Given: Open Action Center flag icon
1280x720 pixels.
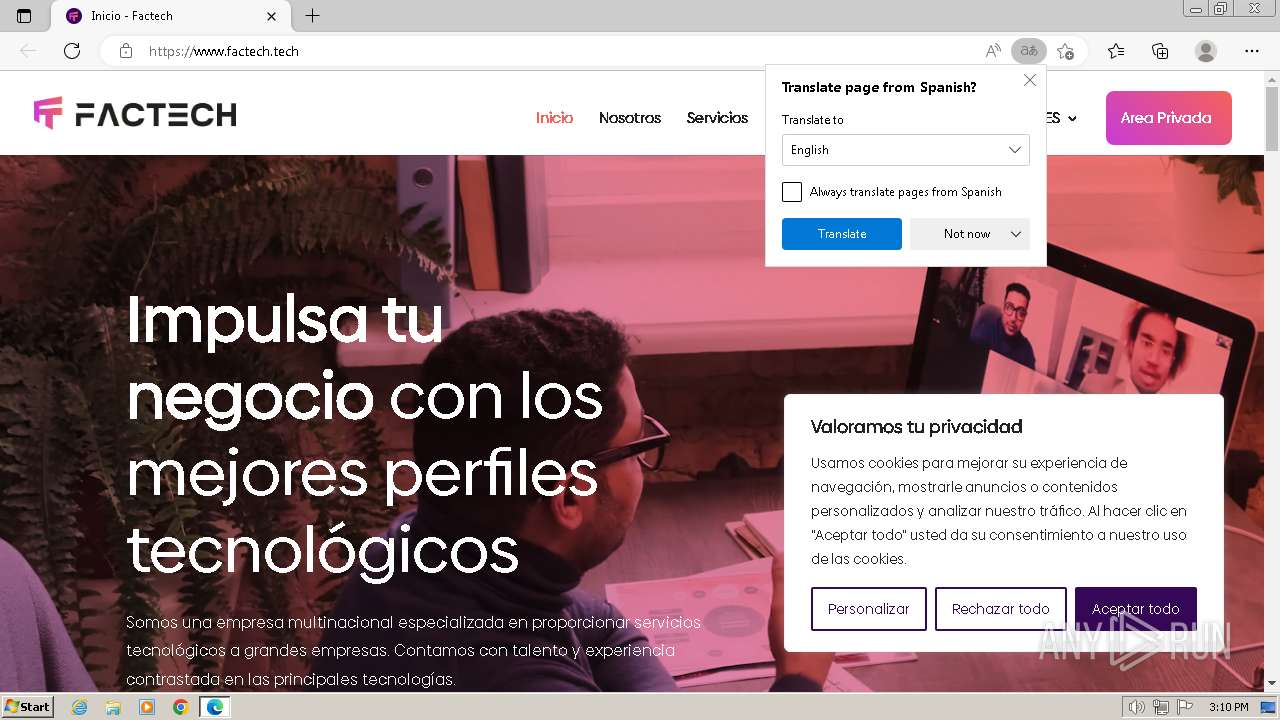Looking at the screenshot, I should coord(1185,707).
